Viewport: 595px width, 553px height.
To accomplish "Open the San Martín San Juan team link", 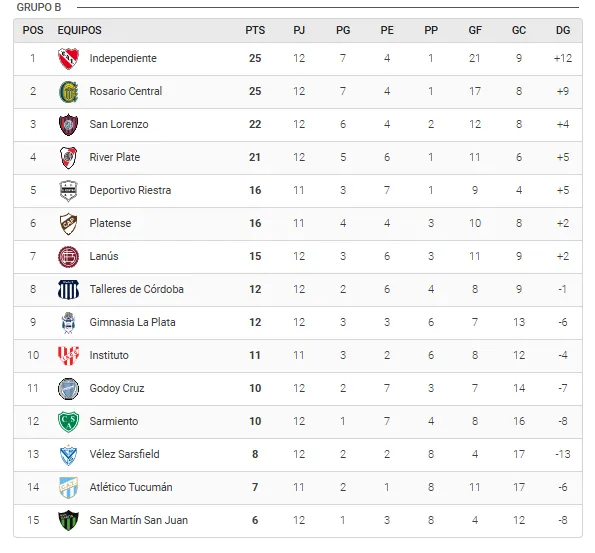I will tap(139, 520).
